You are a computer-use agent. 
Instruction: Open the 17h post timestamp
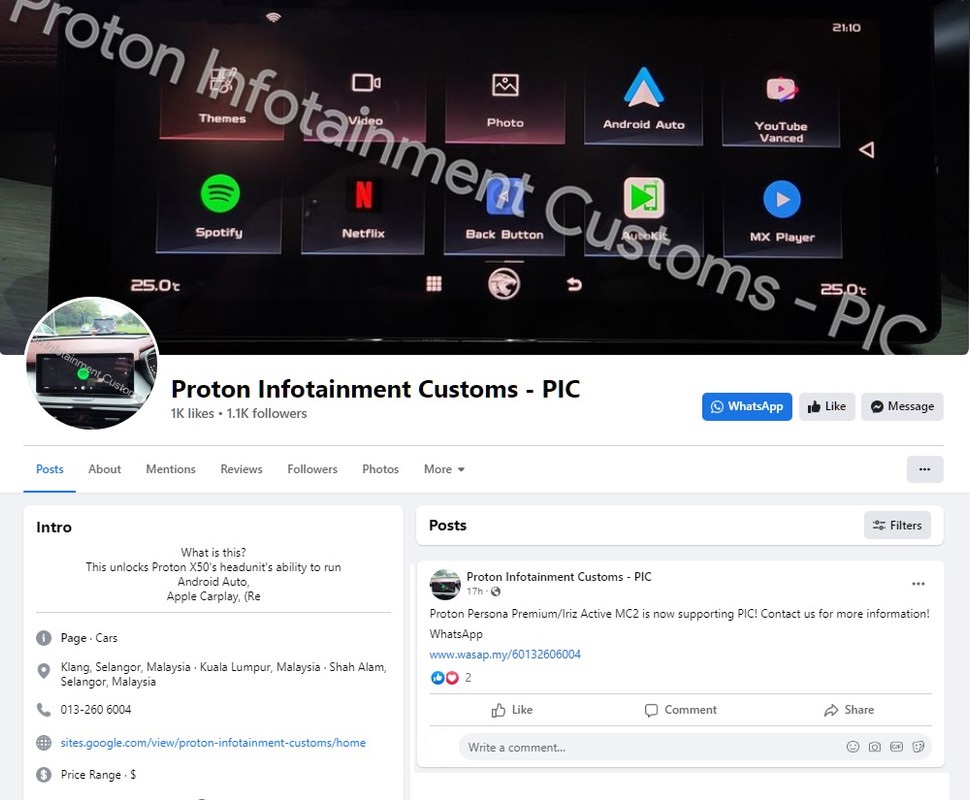474,591
